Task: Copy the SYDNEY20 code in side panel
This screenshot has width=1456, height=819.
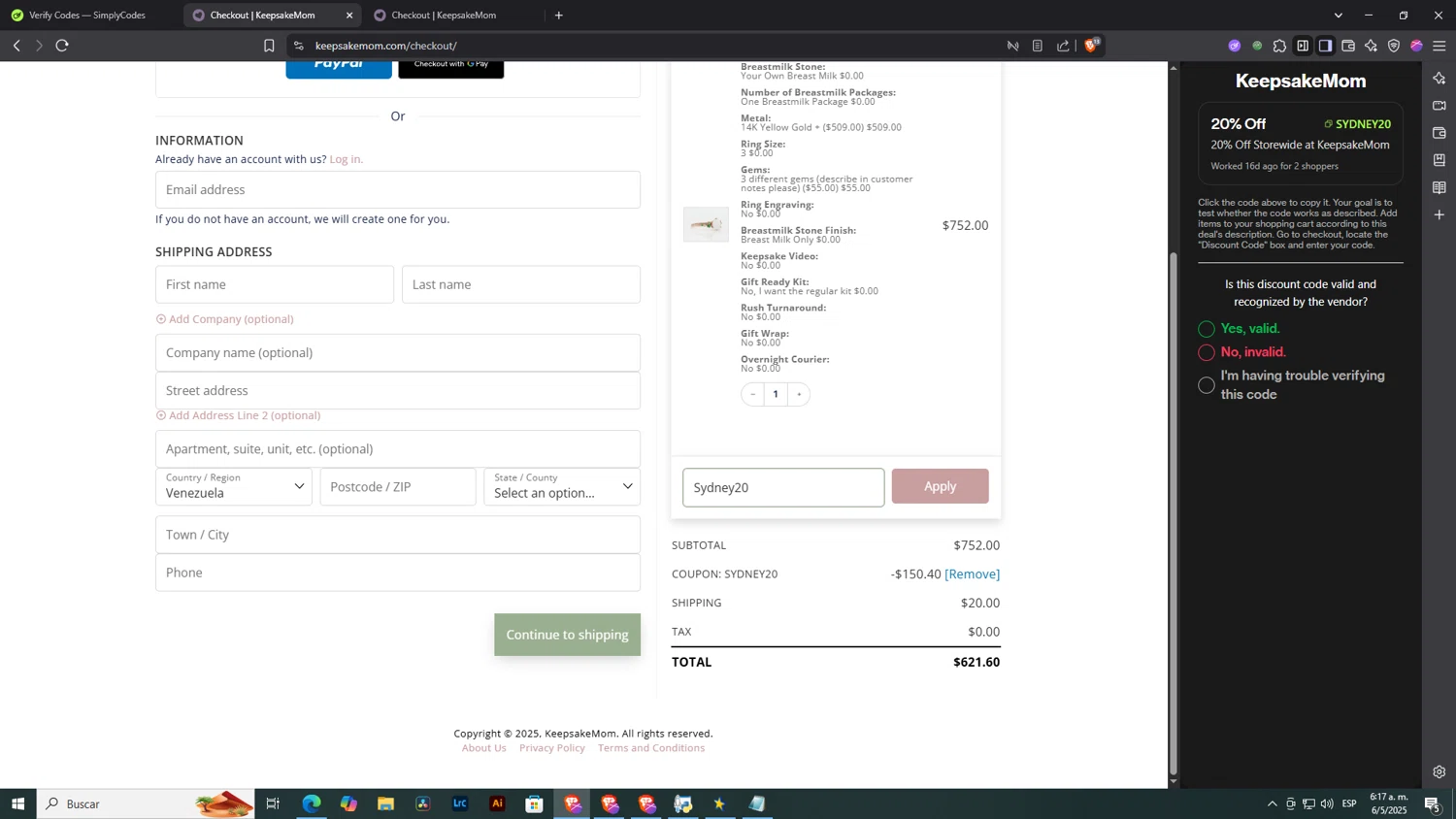Action: 1357,124
